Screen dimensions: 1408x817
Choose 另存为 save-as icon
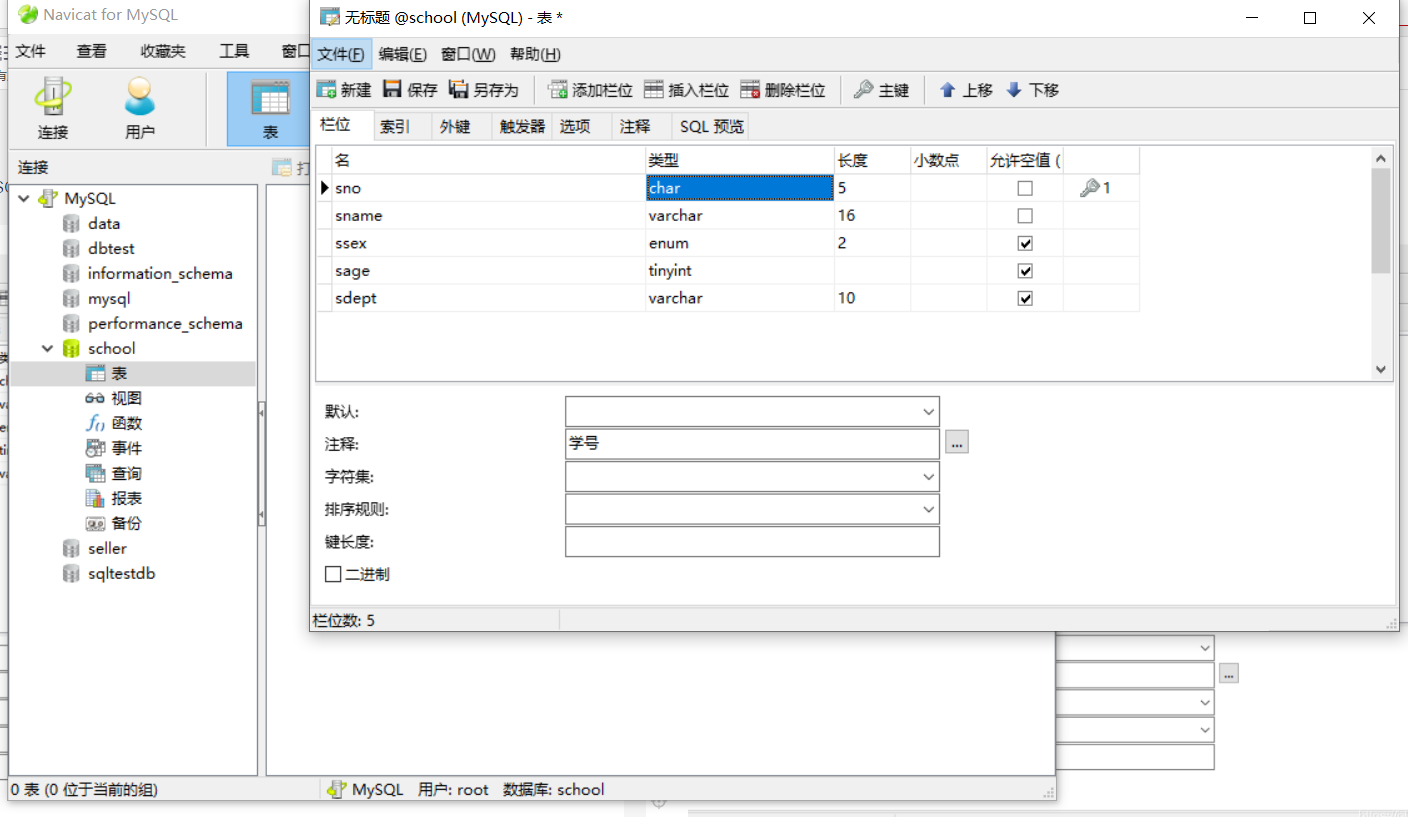click(484, 90)
